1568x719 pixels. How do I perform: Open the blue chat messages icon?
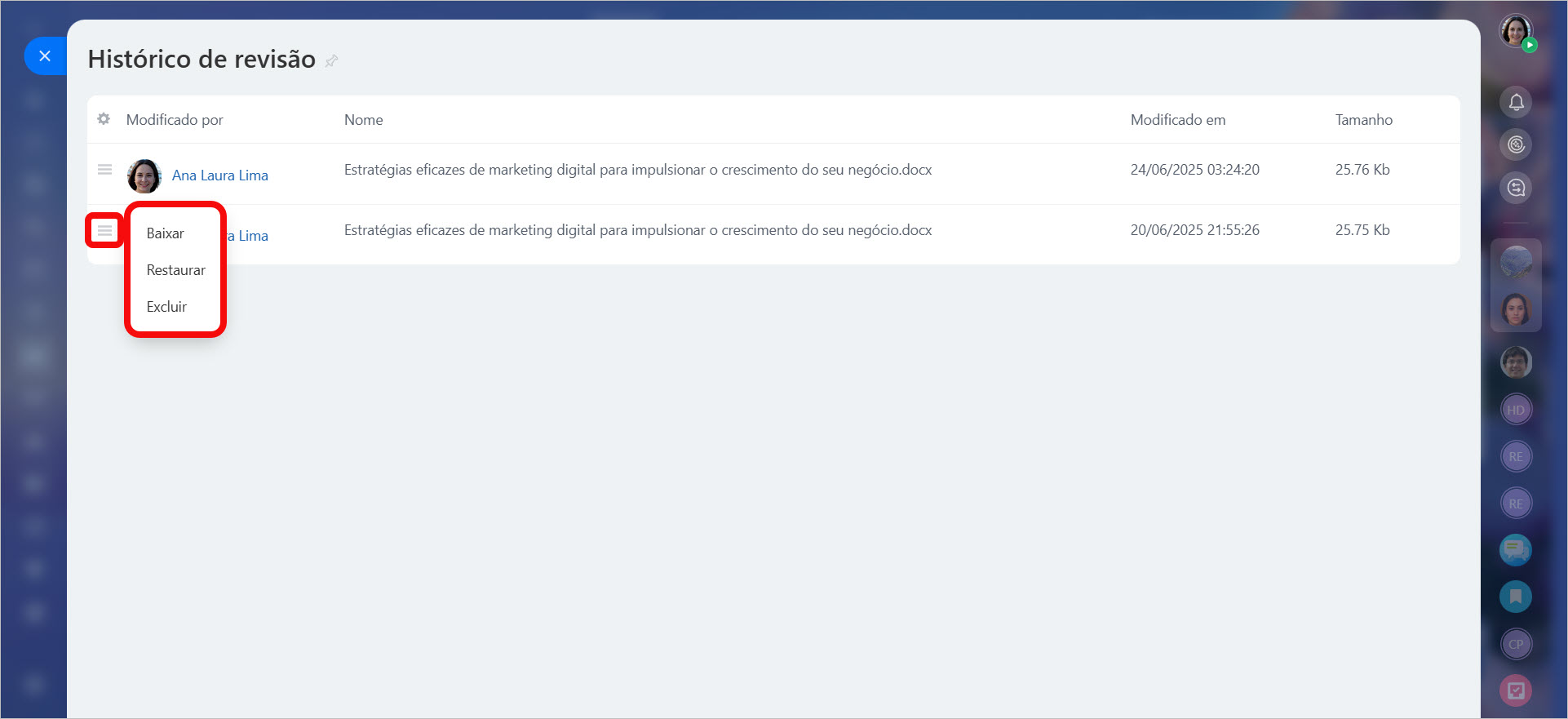(1516, 550)
